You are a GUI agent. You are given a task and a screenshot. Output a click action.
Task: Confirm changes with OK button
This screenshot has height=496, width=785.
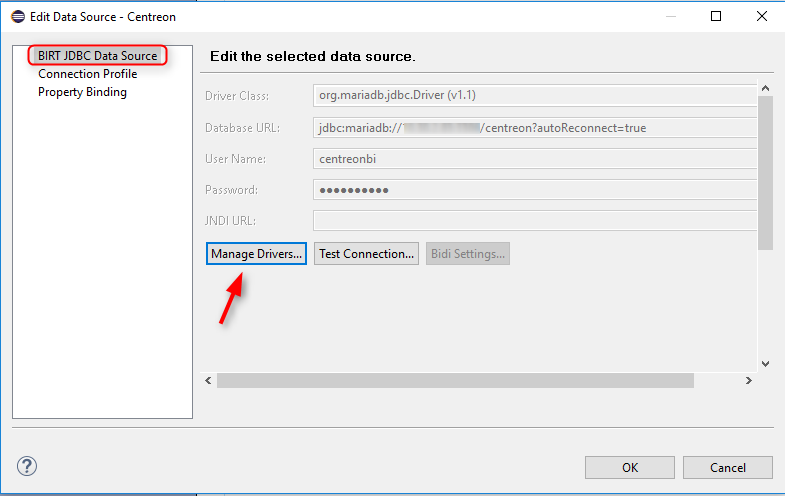[x=629, y=467]
